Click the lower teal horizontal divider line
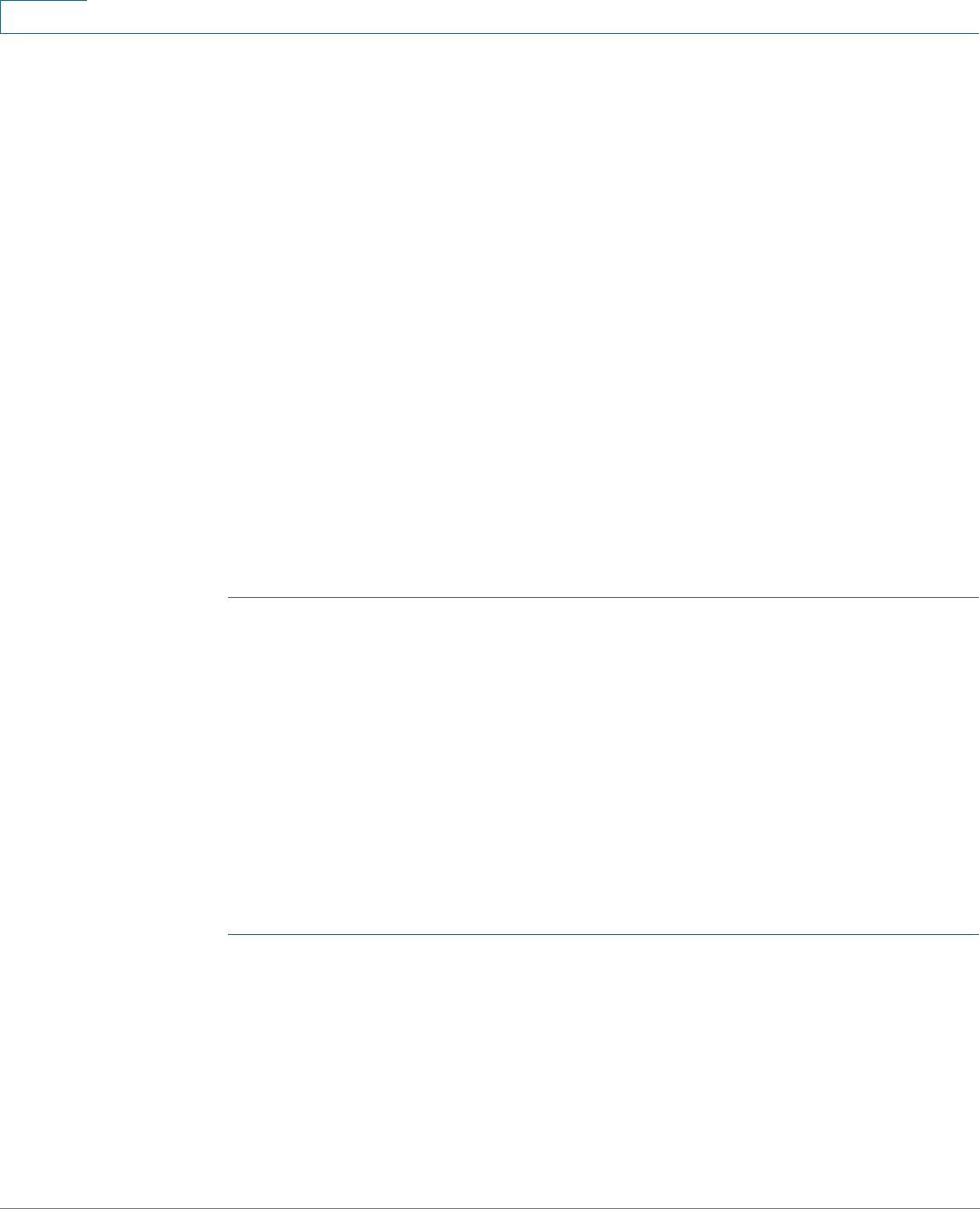 point(603,934)
